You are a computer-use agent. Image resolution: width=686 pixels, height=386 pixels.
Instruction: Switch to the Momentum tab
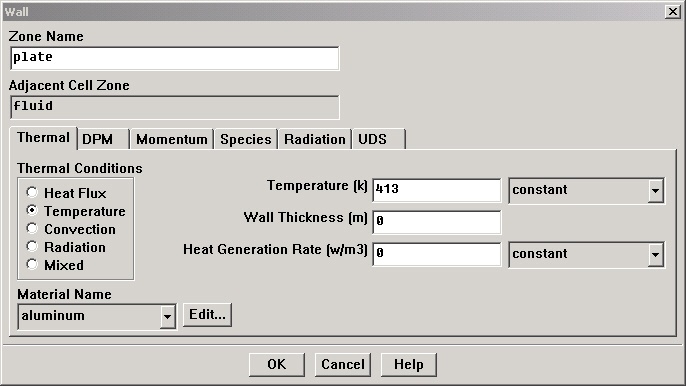[172, 139]
